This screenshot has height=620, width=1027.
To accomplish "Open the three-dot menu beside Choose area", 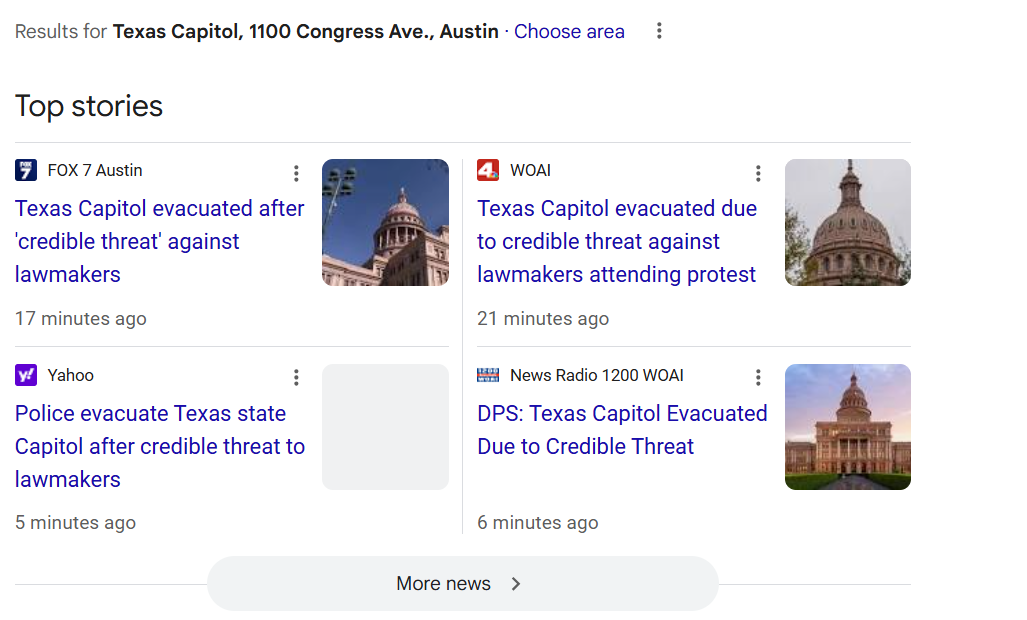I will click(x=659, y=31).
